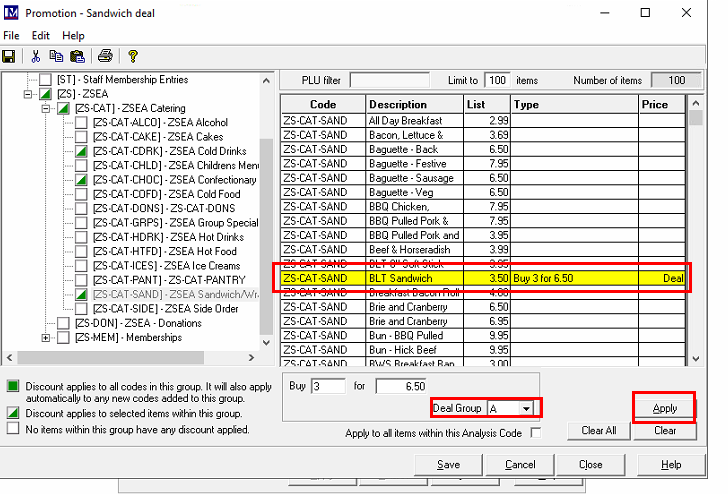Select the Baguette - Festive row
Screen dimensions: 728x494
(x=483, y=163)
